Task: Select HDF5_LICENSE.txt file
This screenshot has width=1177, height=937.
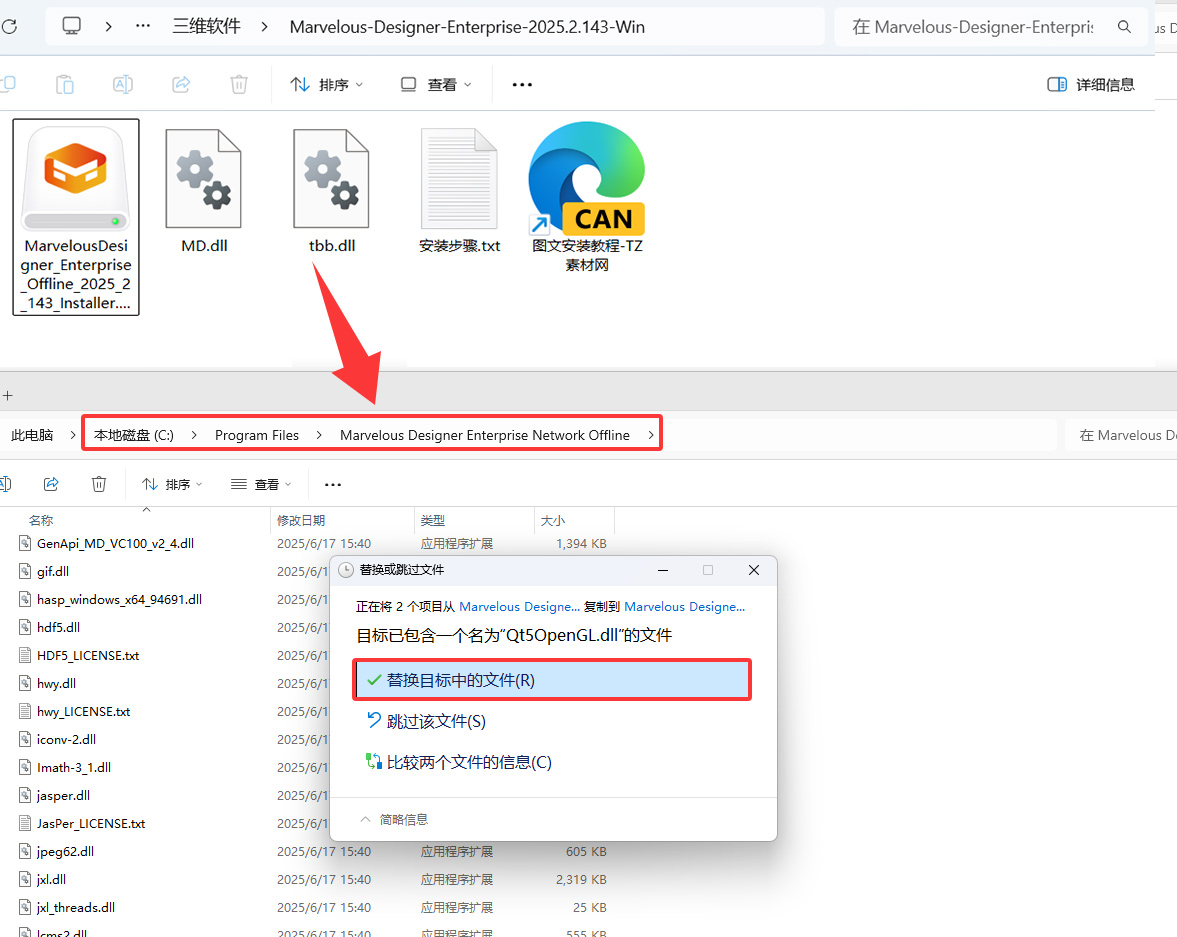Action: 88,655
